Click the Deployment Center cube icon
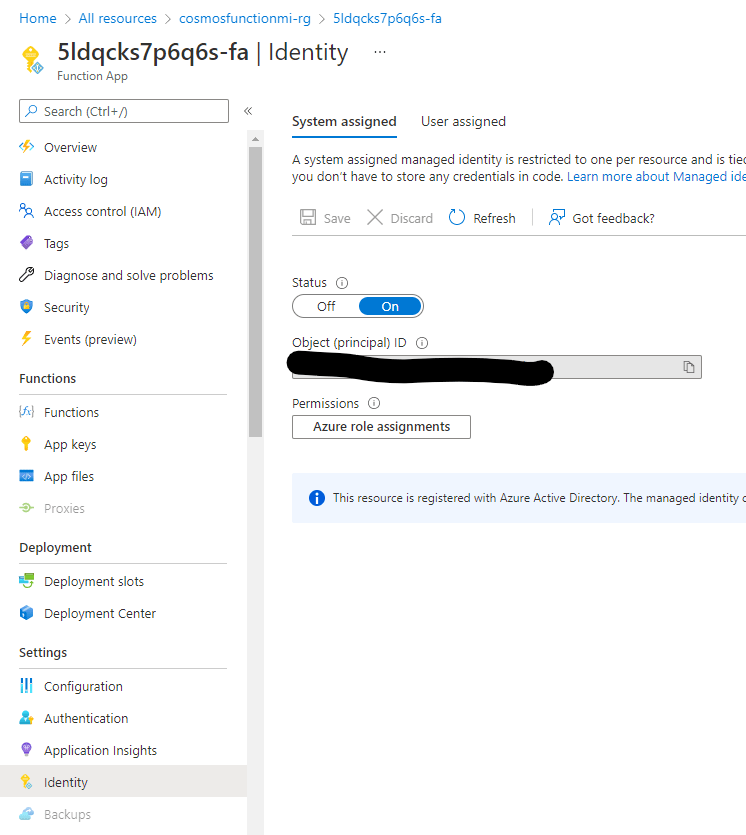 click(x=27, y=613)
